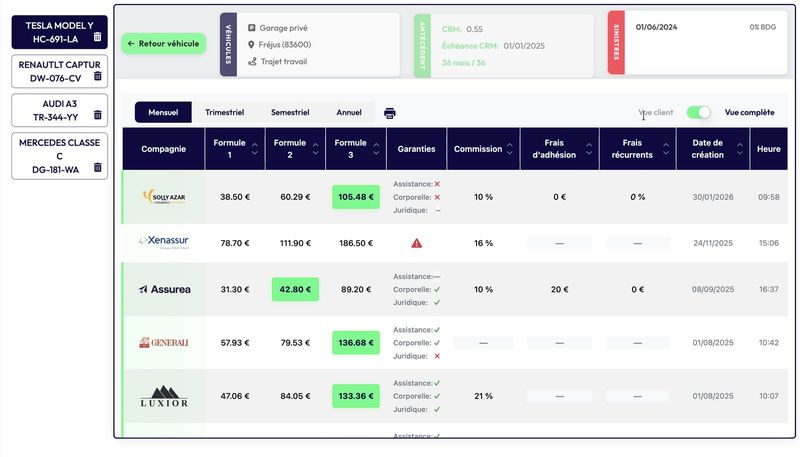Switch to Annuel payment tab
Image resolution: width=800 pixels, height=457 pixels.
tap(349, 112)
